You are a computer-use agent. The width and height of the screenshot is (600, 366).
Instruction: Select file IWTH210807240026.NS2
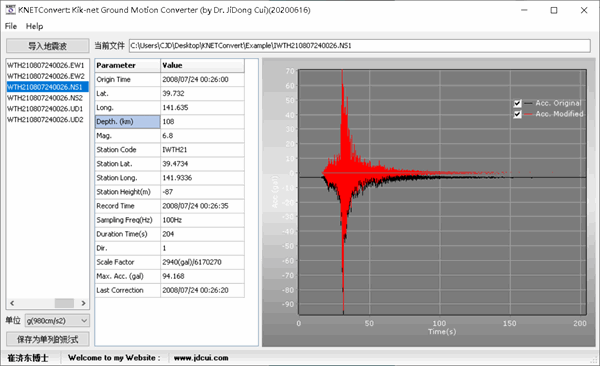click(x=46, y=98)
